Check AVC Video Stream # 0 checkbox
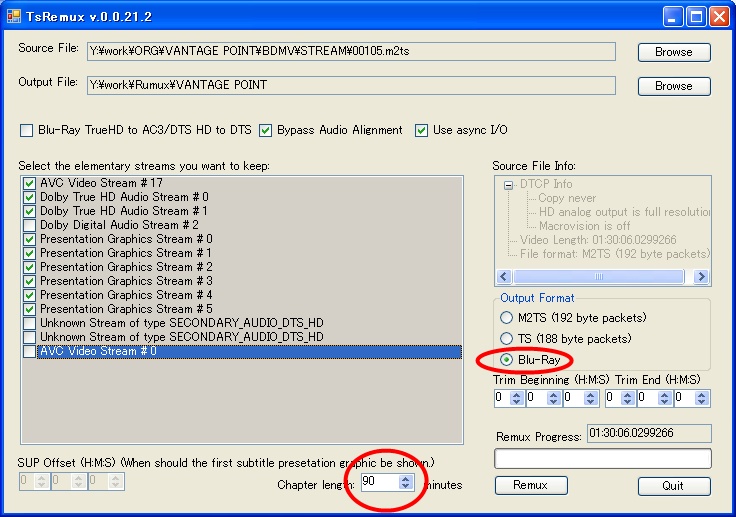 click(x=29, y=352)
